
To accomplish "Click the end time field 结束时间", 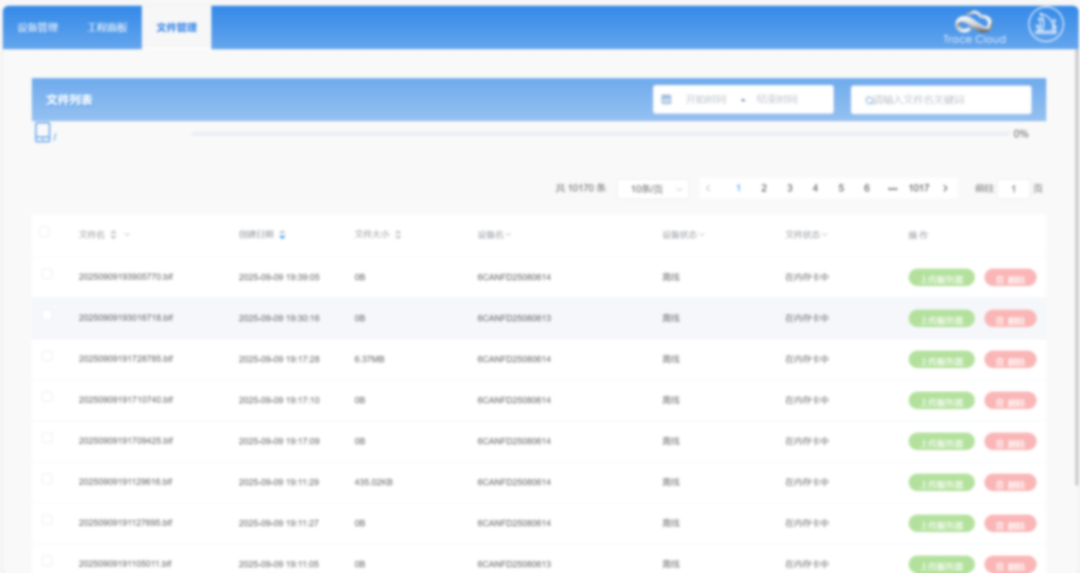I will click(777, 100).
